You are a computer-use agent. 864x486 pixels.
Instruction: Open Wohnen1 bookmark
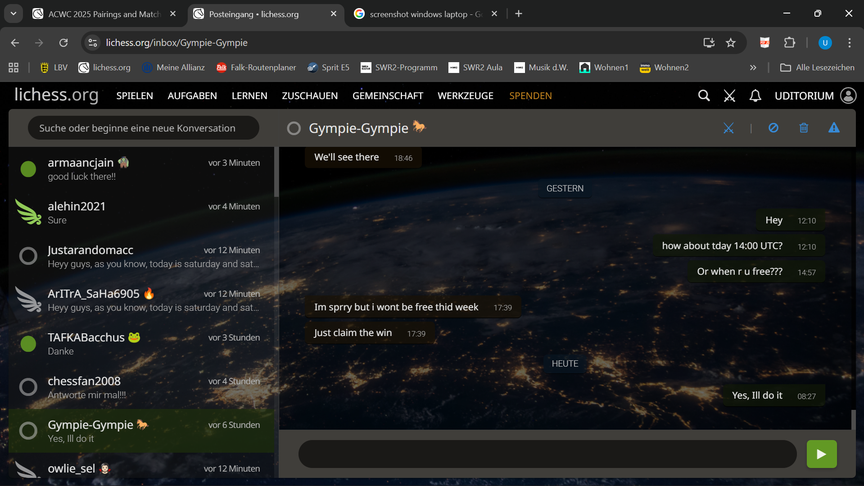click(x=604, y=67)
